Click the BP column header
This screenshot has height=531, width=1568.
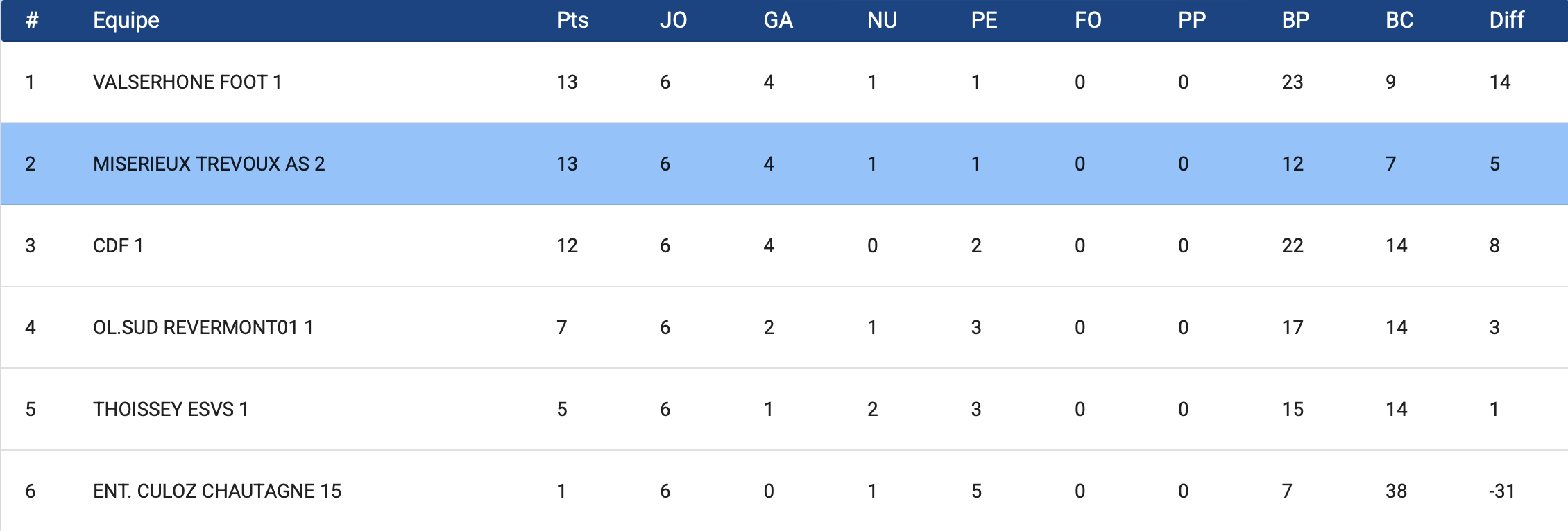click(1295, 20)
